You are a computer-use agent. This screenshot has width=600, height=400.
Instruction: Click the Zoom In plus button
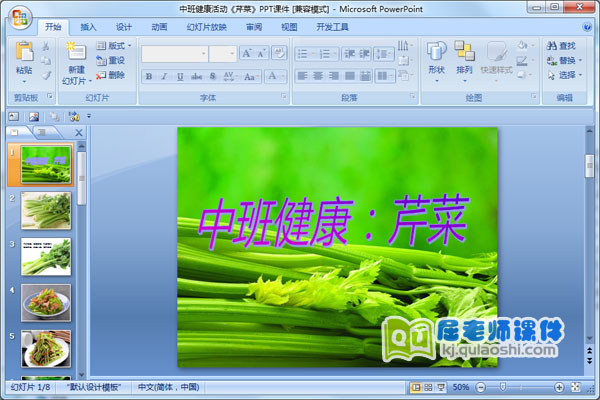tap(559, 388)
